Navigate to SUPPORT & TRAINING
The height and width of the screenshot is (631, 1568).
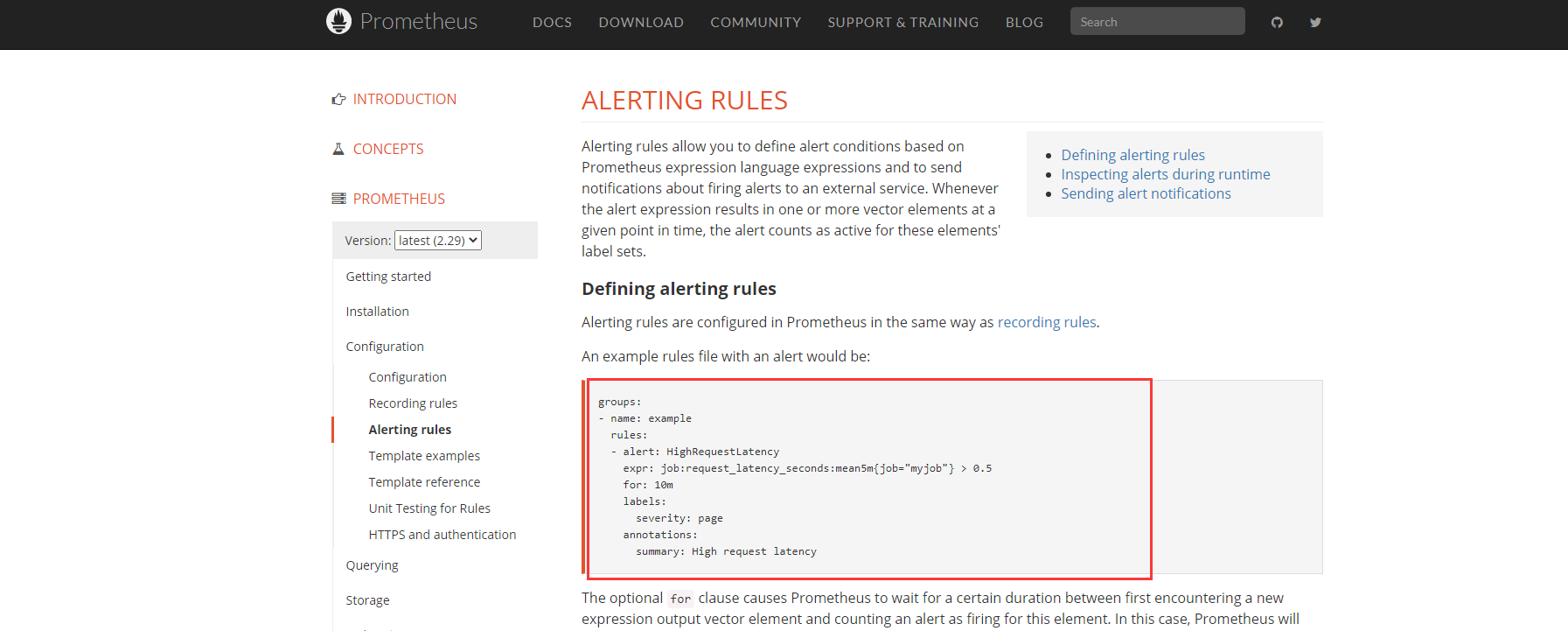[903, 22]
